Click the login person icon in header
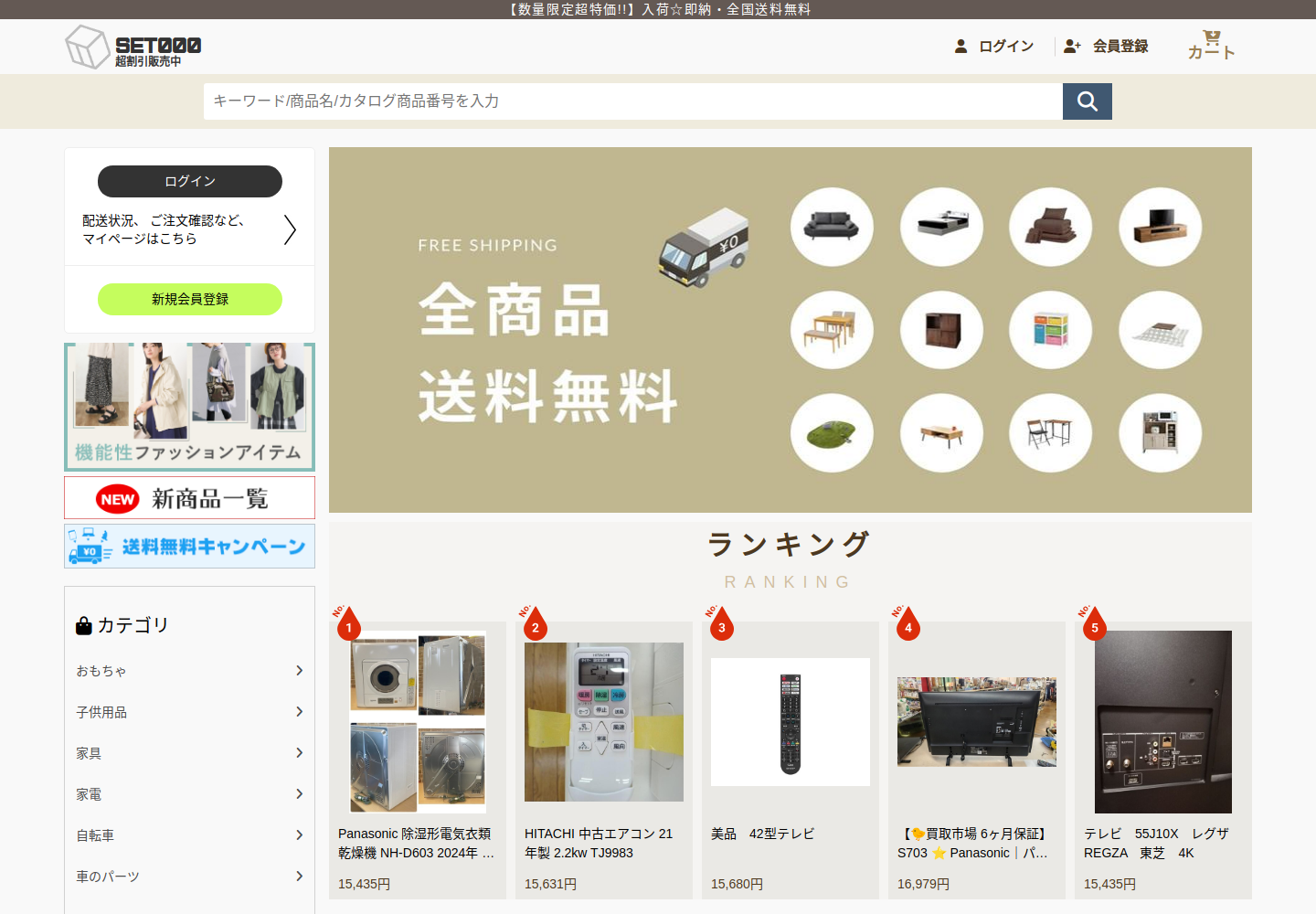This screenshot has width=1316, height=914. pyautogui.click(x=960, y=46)
